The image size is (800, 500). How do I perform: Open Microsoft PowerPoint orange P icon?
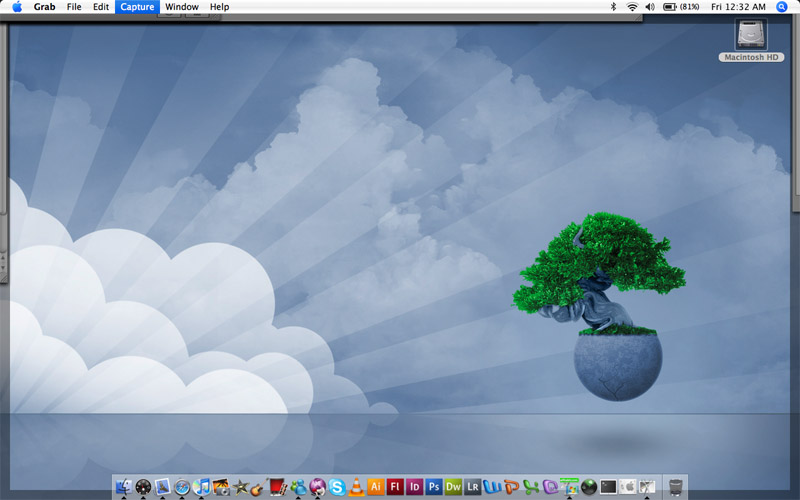coord(511,487)
